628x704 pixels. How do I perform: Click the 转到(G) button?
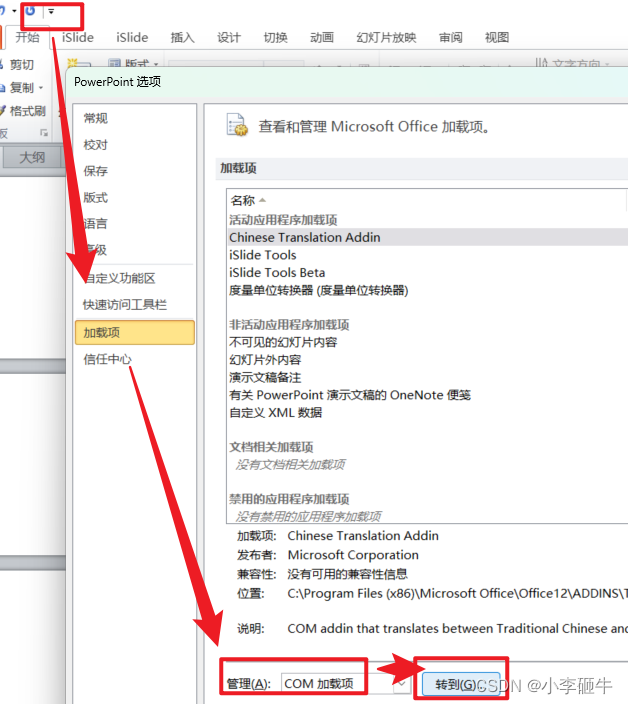tap(461, 684)
